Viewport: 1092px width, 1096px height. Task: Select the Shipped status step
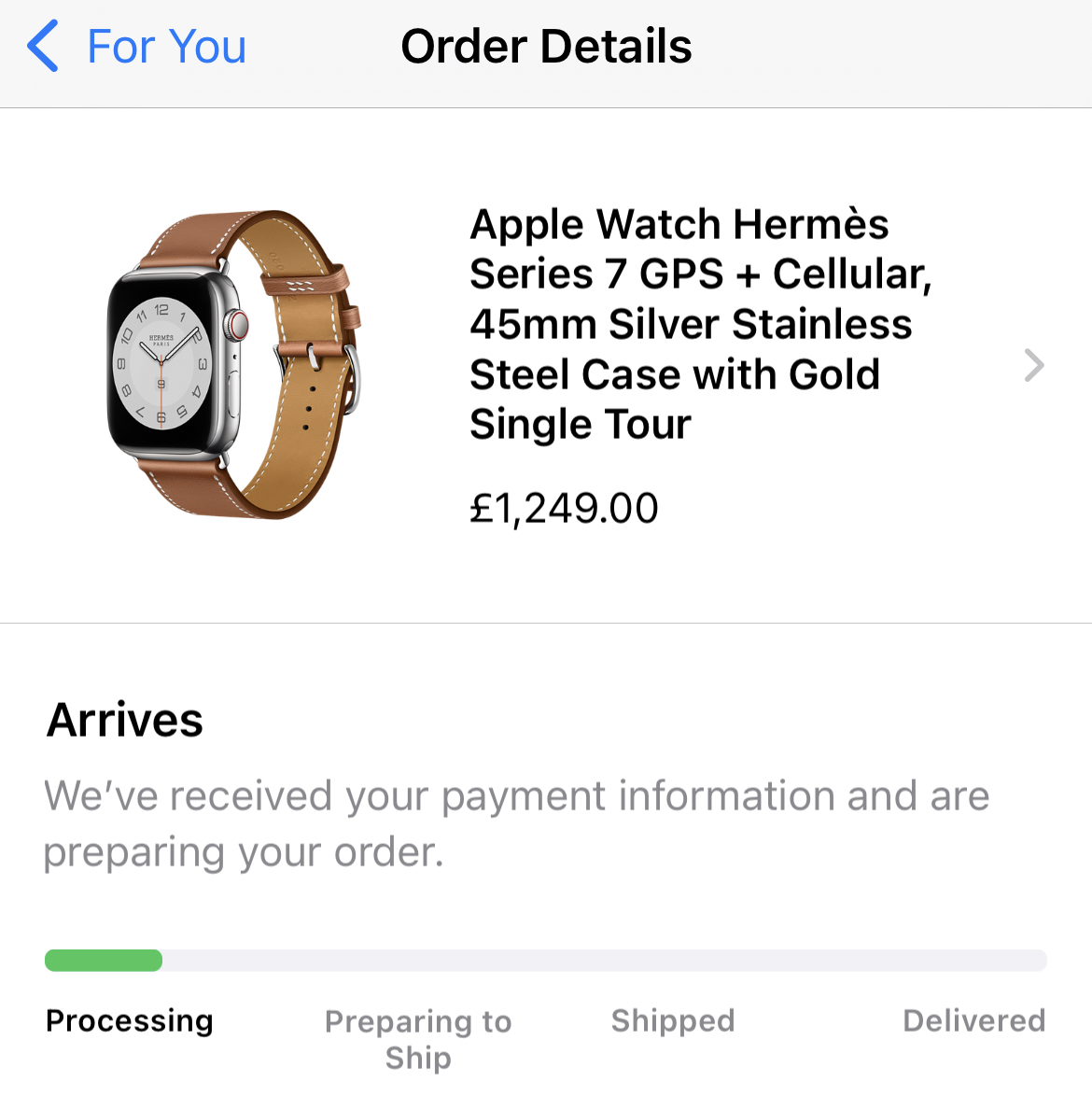pos(673,1020)
